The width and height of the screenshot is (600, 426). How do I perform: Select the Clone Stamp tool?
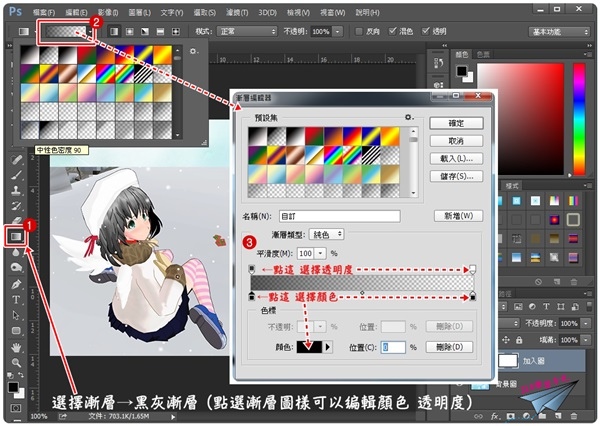pyautogui.click(x=16, y=190)
